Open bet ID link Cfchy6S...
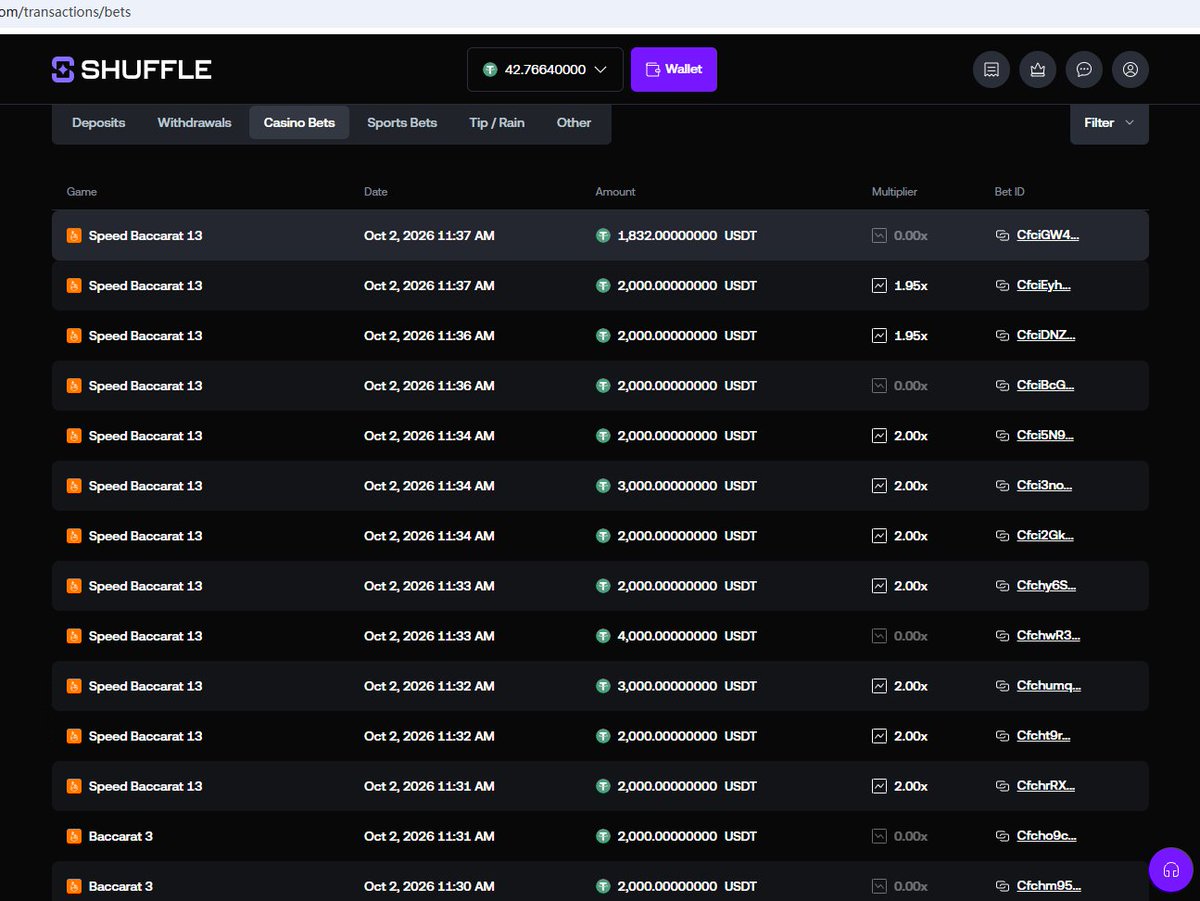This screenshot has width=1200, height=901. click(x=1046, y=586)
